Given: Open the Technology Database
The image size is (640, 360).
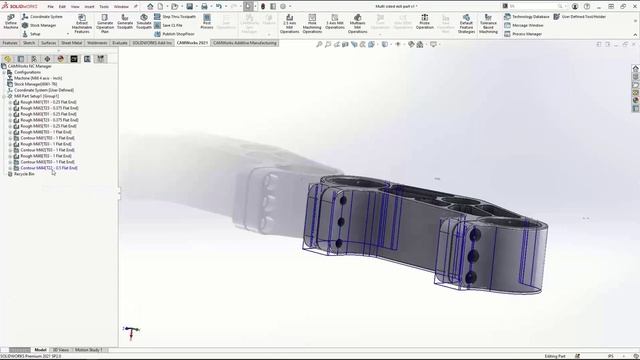Looking at the screenshot, I should pyautogui.click(x=527, y=17).
